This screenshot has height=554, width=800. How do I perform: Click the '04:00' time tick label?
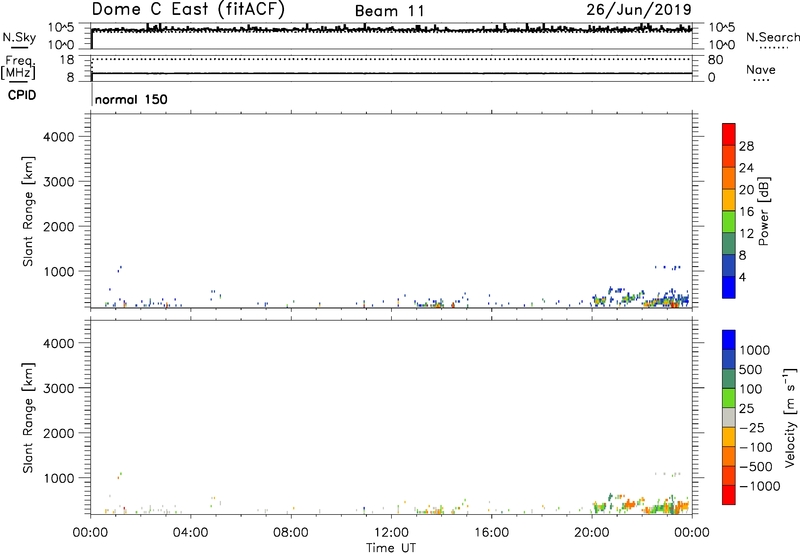pos(191,533)
